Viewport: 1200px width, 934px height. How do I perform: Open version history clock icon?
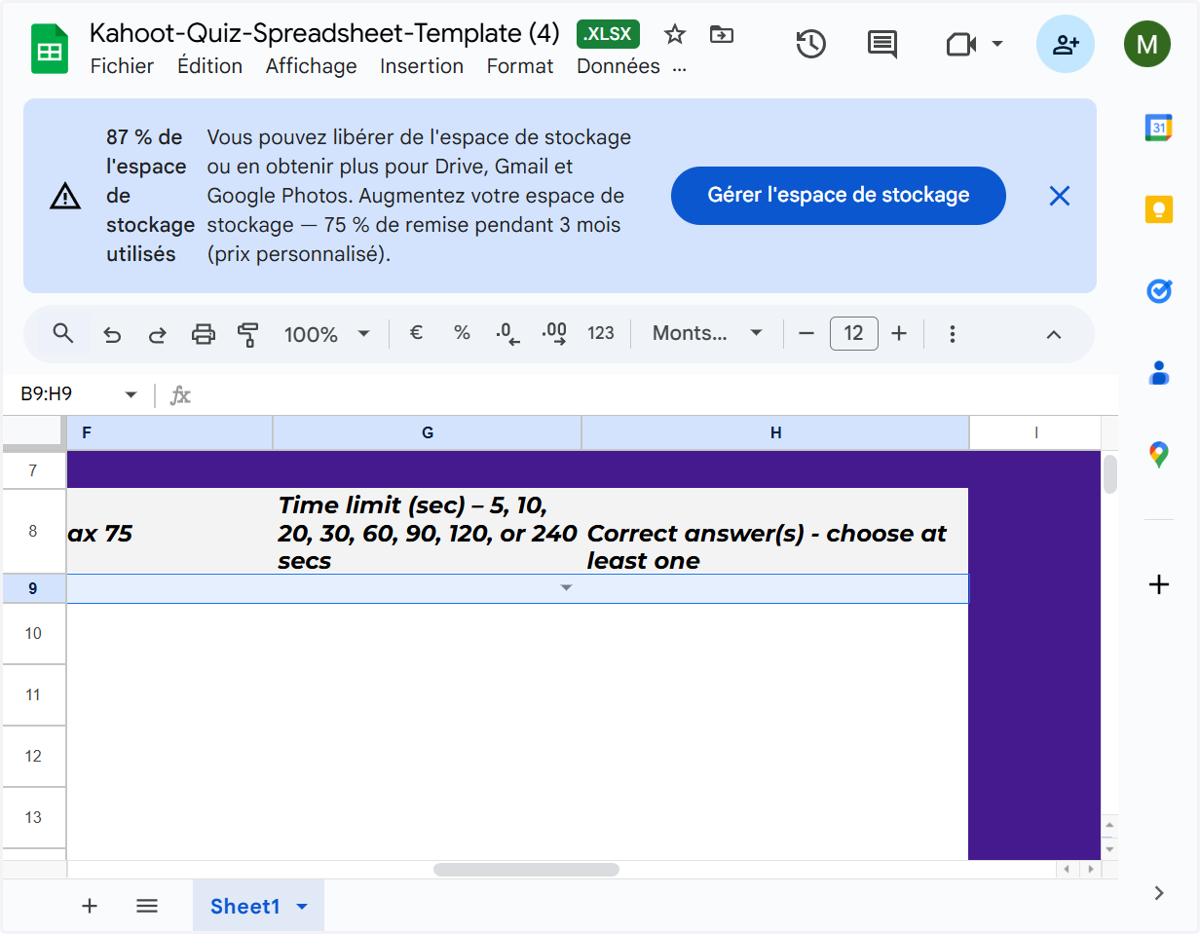coord(811,44)
